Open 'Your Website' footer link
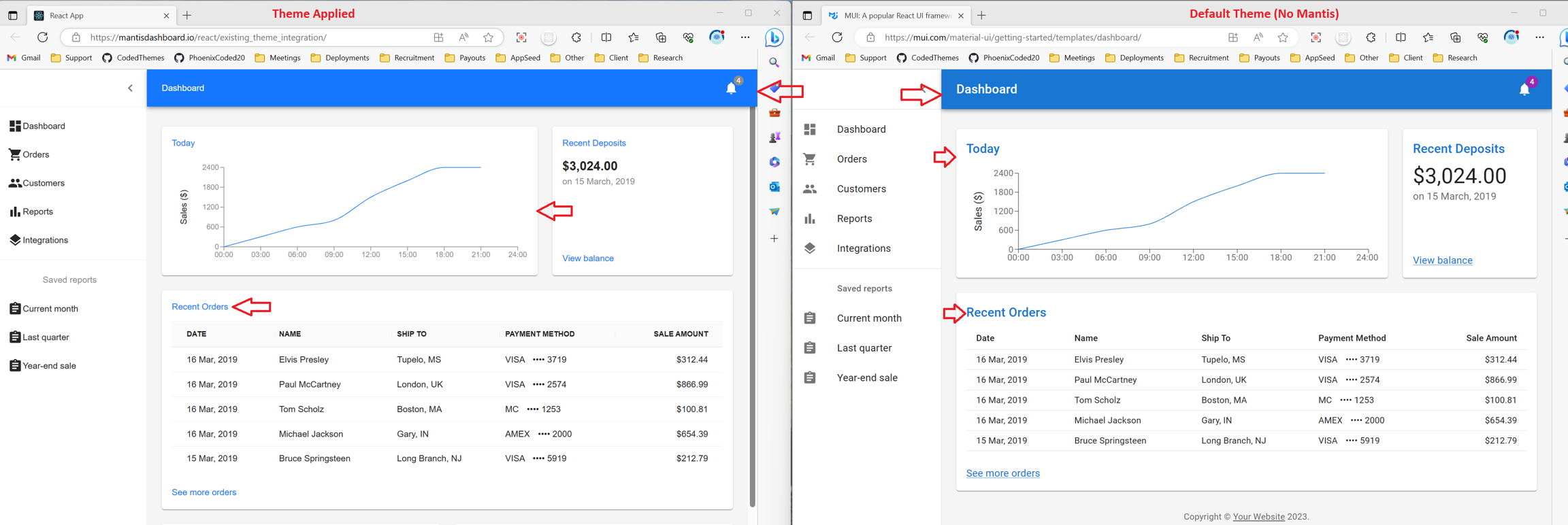This screenshot has width=1568, height=525. coord(1258,517)
